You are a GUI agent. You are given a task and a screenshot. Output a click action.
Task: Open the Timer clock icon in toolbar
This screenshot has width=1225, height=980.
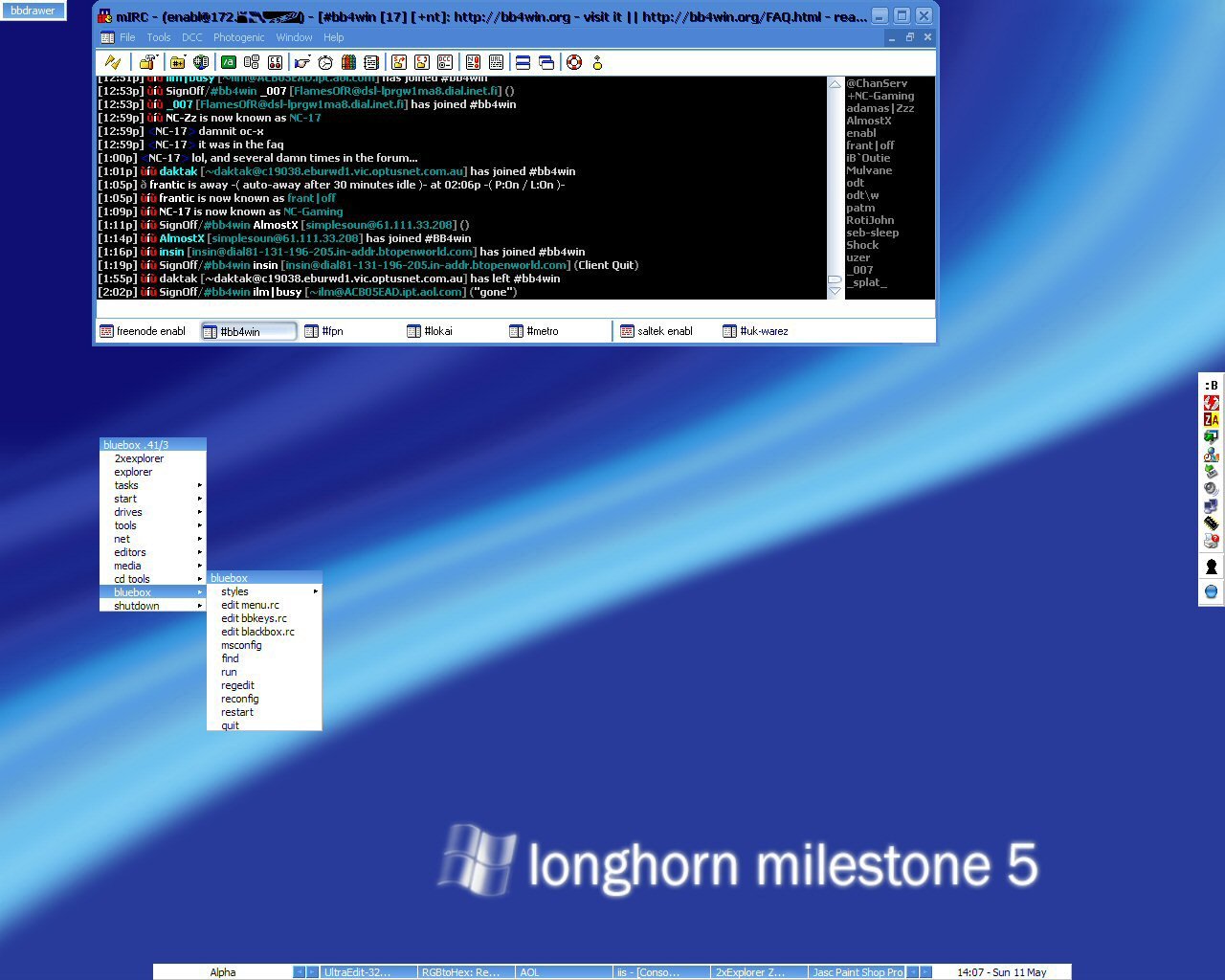tap(325, 62)
